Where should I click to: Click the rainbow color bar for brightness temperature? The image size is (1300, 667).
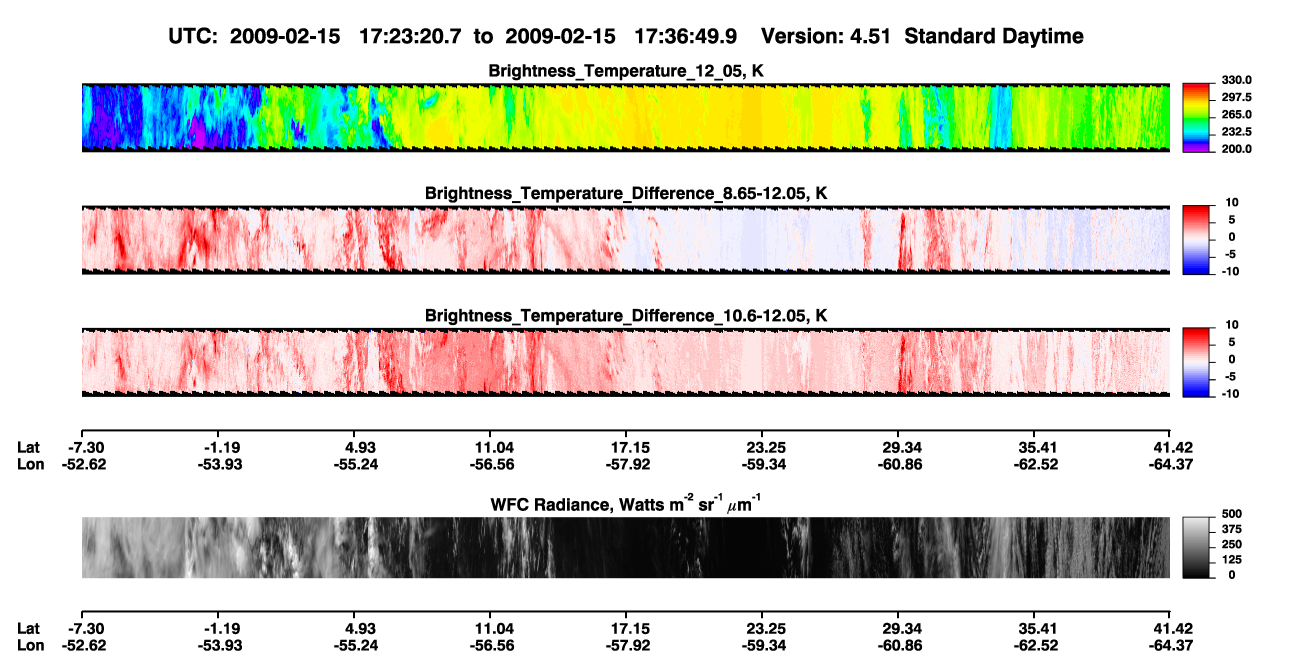tap(1197, 117)
